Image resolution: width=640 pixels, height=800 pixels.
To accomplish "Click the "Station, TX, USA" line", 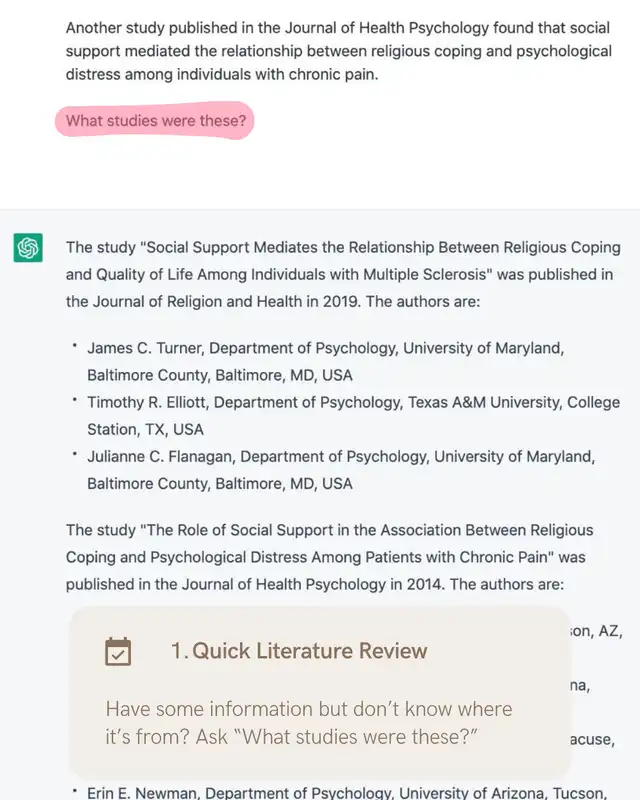I will pos(145,430).
